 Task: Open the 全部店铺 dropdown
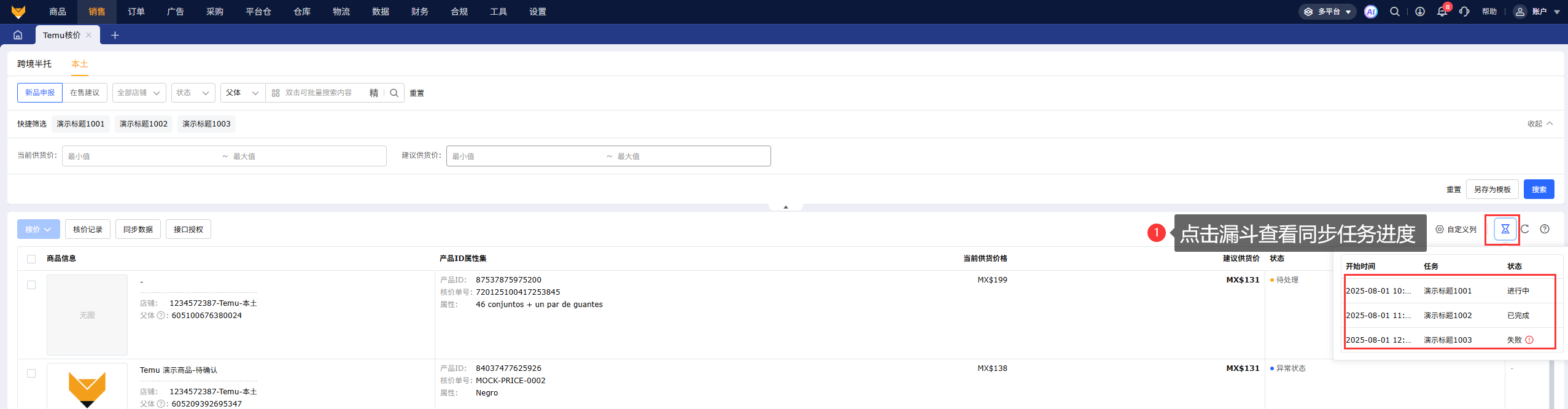(x=139, y=93)
